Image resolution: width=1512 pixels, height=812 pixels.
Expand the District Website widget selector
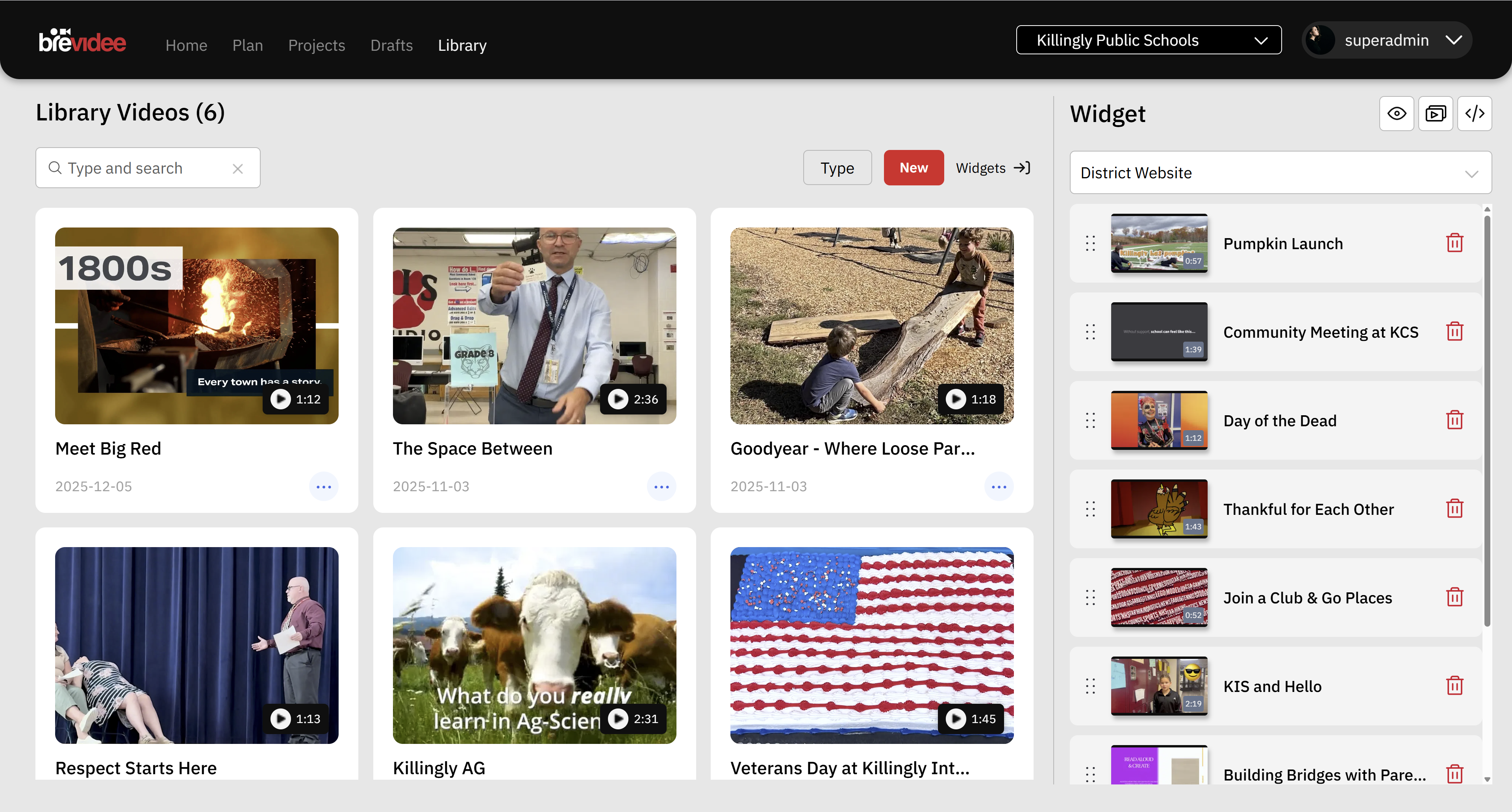tap(1280, 172)
